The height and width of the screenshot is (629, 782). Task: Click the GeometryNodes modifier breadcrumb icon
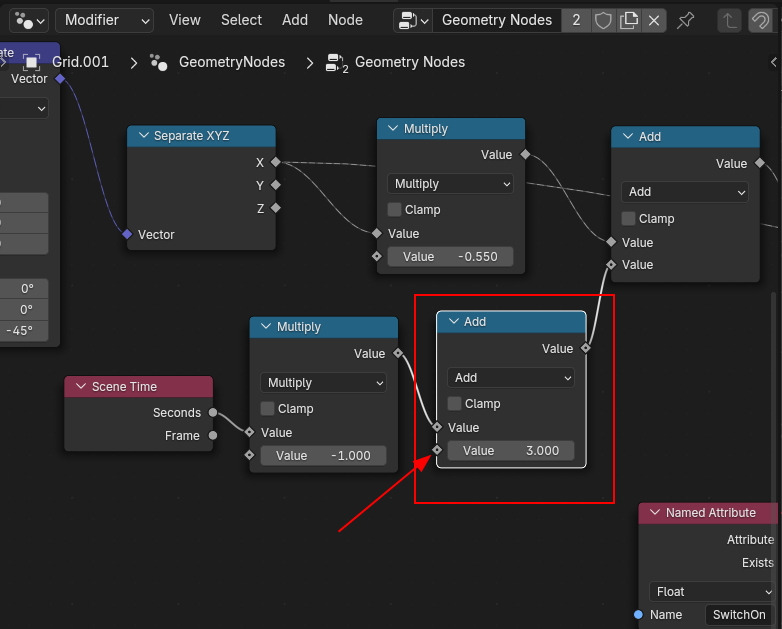159,62
